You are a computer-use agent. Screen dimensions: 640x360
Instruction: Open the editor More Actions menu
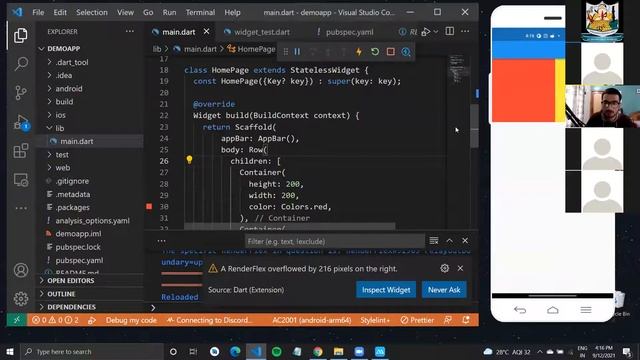(465, 31)
